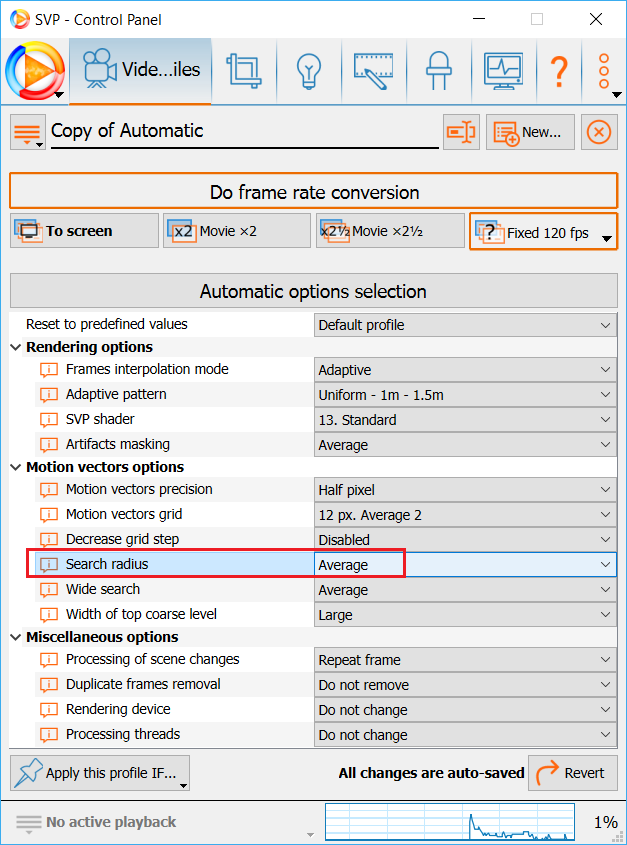The image size is (627, 845).
Task: Click the rename profile icon button
Action: pos(461,132)
